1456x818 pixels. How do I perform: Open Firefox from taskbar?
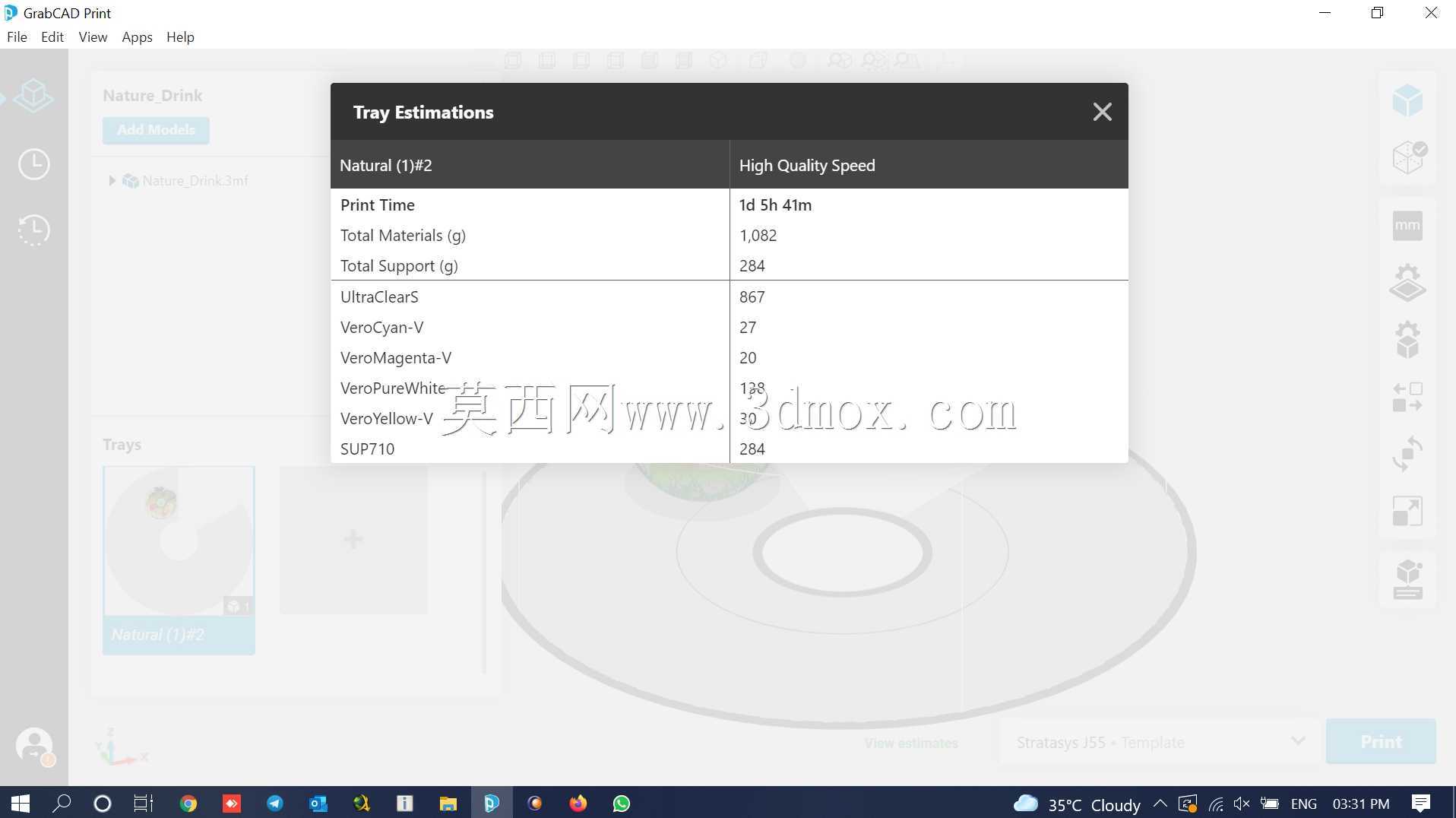click(578, 803)
